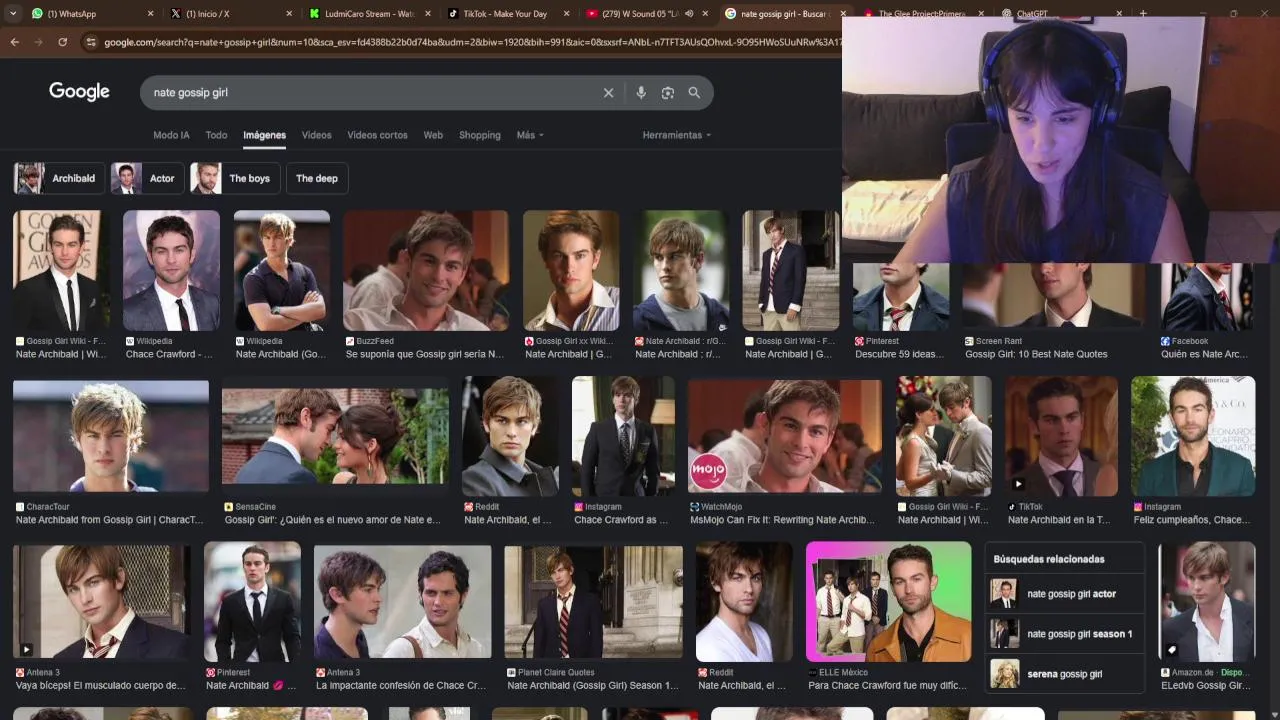Image resolution: width=1280 pixels, height=720 pixels.
Task: Select the Videos tab
Action: (x=316, y=135)
